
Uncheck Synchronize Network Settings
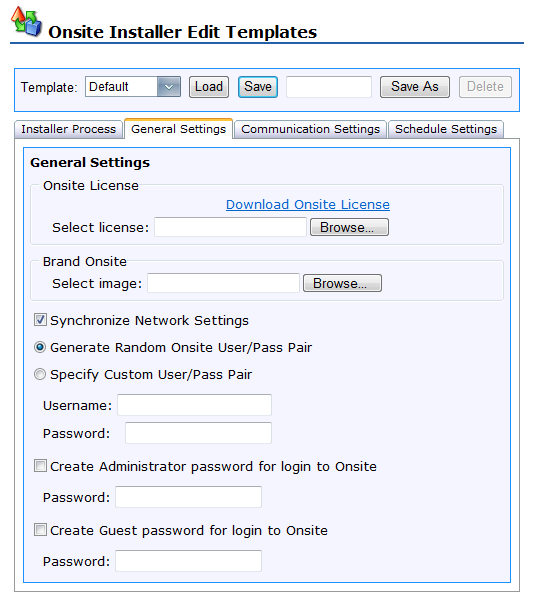(40, 320)
